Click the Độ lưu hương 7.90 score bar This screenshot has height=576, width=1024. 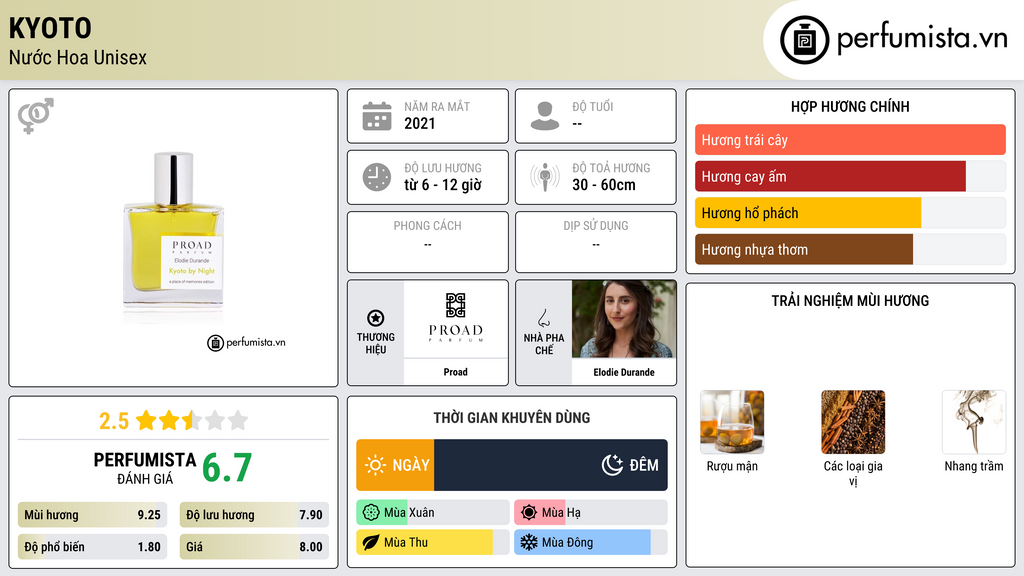[x=254, y=515]
